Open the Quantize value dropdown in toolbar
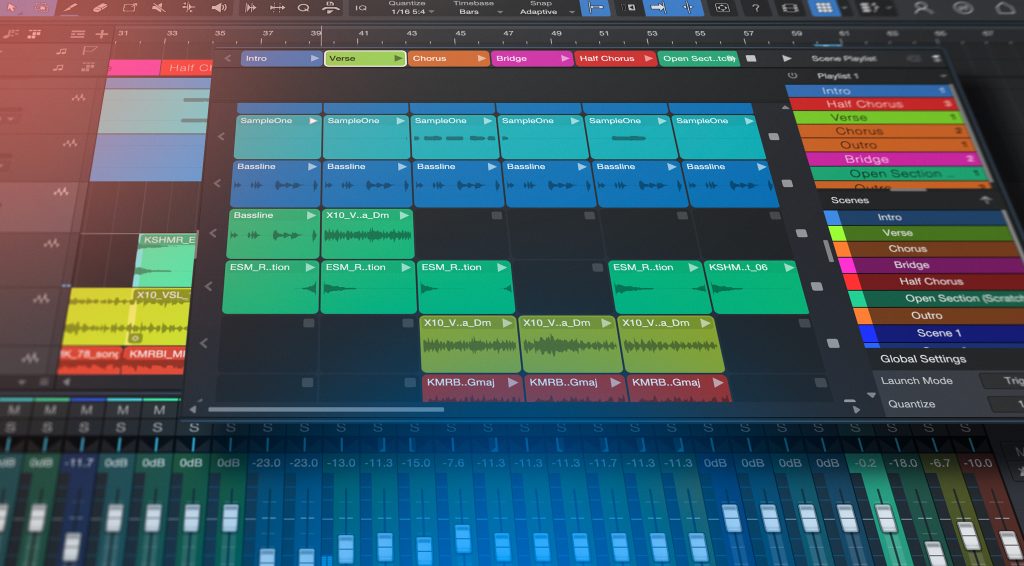Screen dimensions: 1024x566 coord(405,11)
